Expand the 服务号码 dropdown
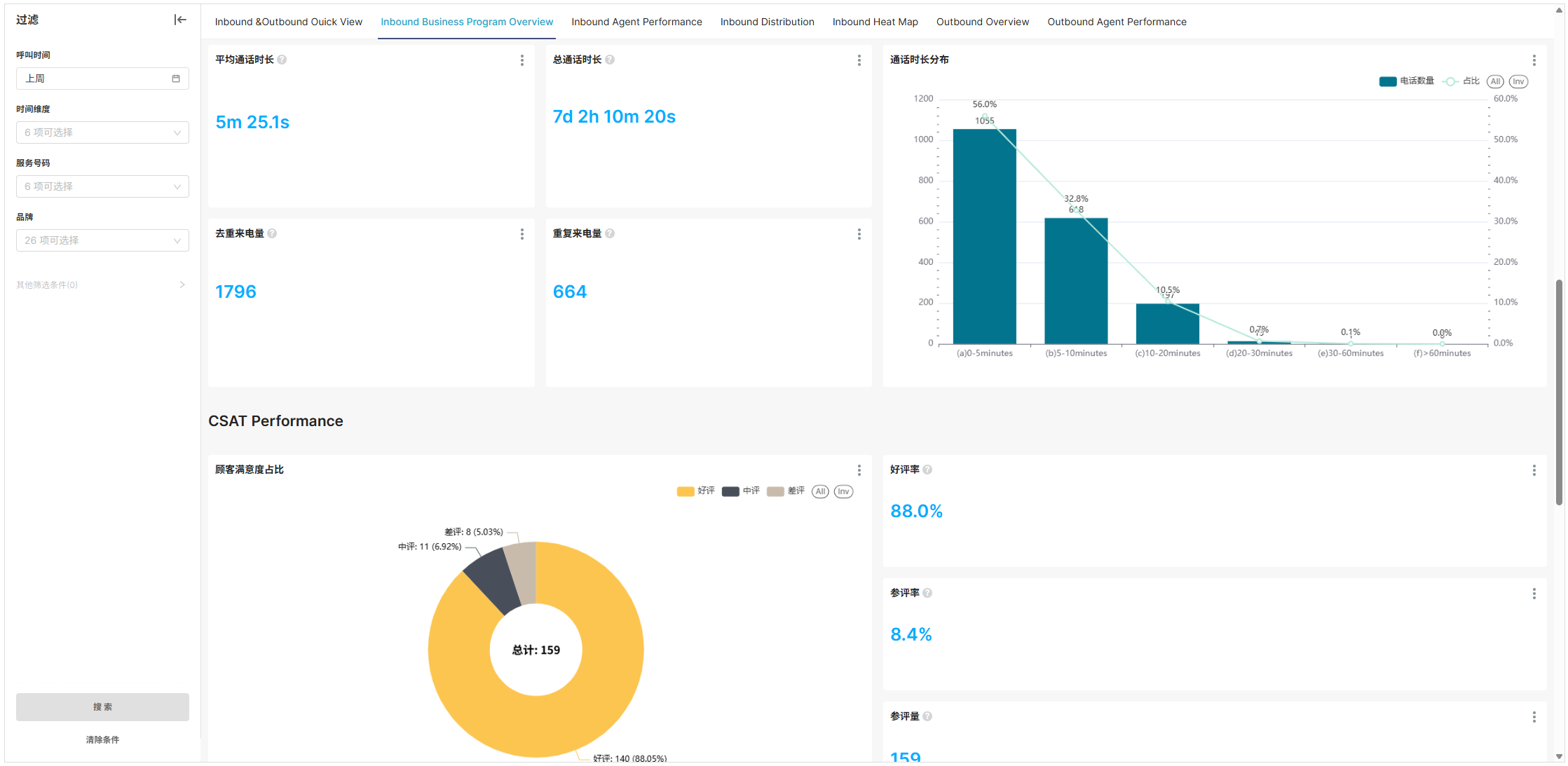This screenshot has height=766, width=1568. pos(102,186)
